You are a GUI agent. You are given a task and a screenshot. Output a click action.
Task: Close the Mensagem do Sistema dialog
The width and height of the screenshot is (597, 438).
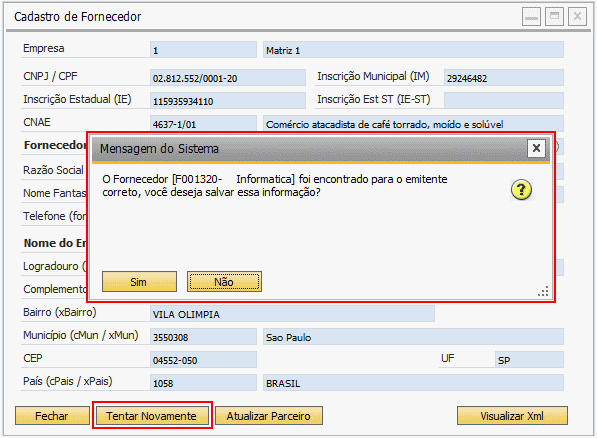(x=536, y=148)
